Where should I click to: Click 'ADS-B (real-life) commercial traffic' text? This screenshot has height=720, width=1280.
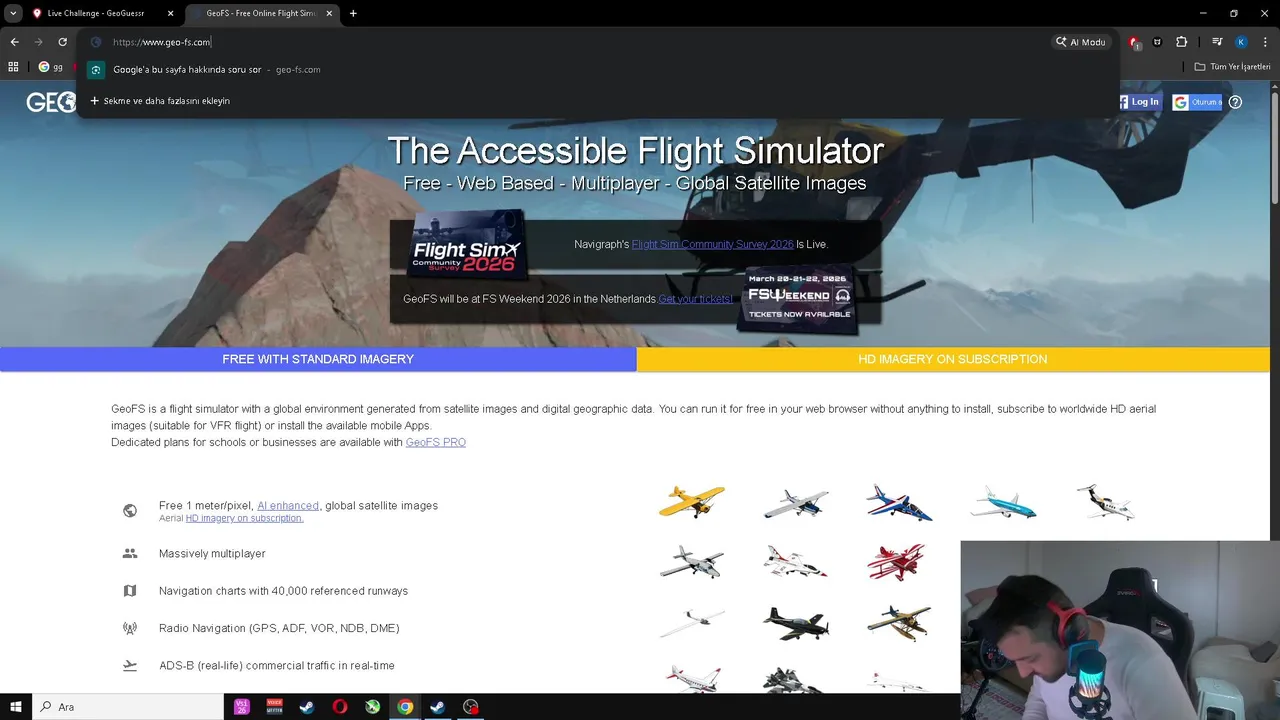click(x=277, y=665)
